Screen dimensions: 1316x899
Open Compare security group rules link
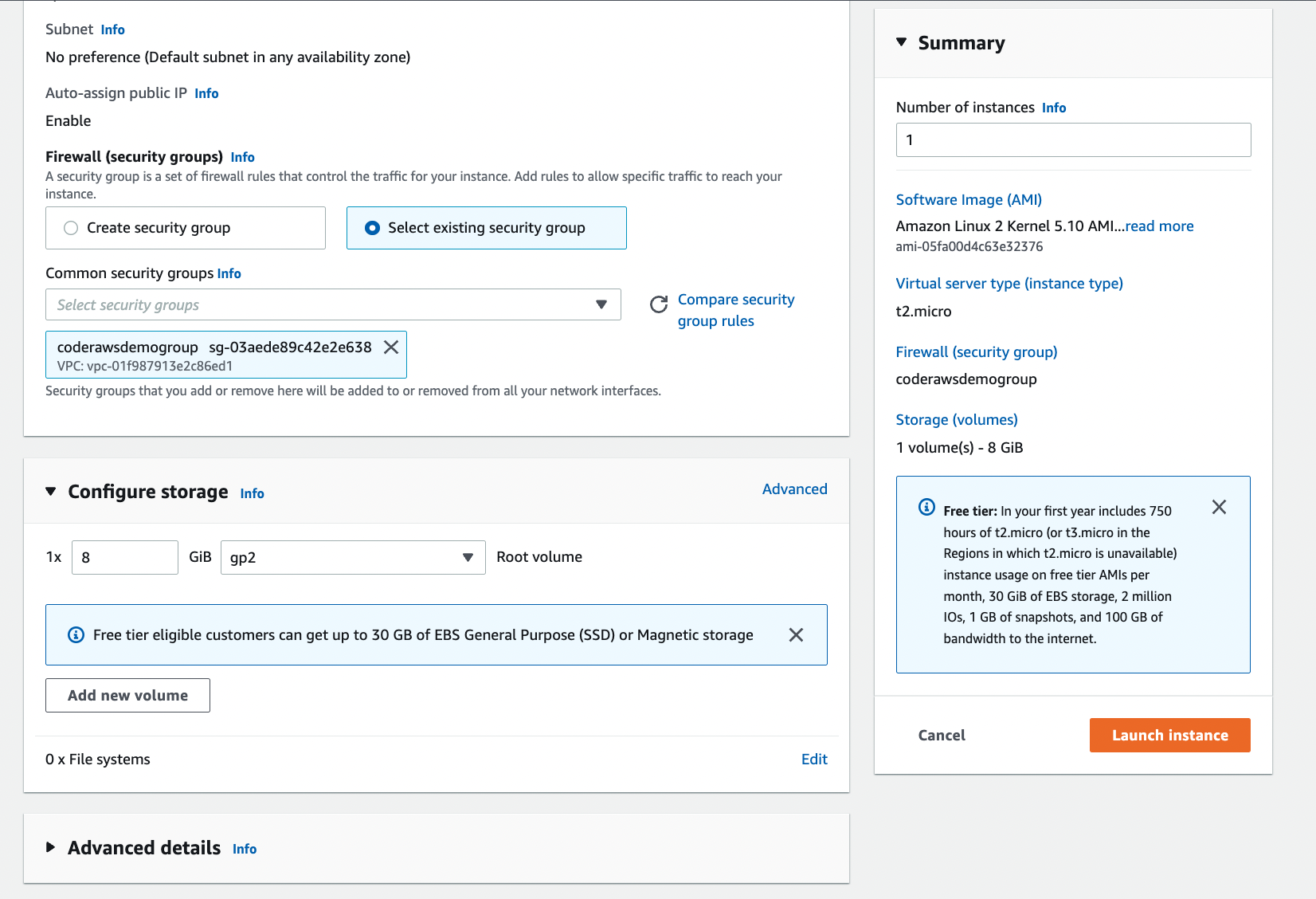click(735, 310)
